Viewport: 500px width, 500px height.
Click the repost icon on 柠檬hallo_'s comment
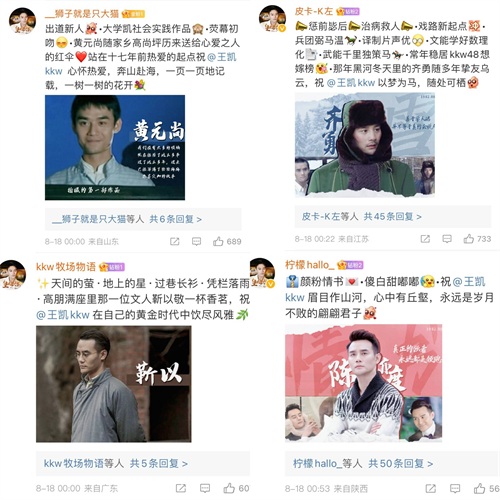430,489
